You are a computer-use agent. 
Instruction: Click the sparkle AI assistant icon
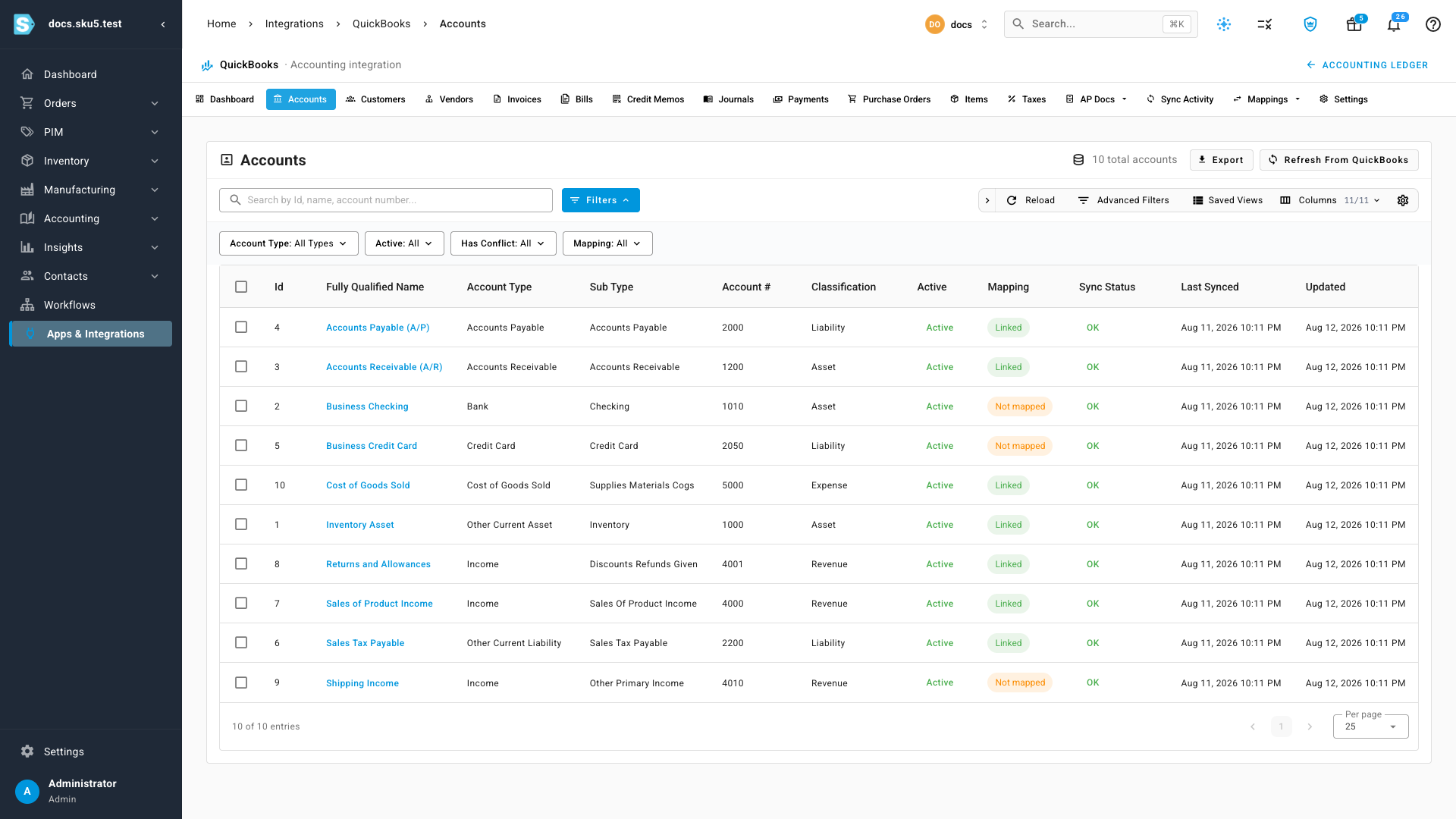pyautogui.click(x=1224, y=24)
